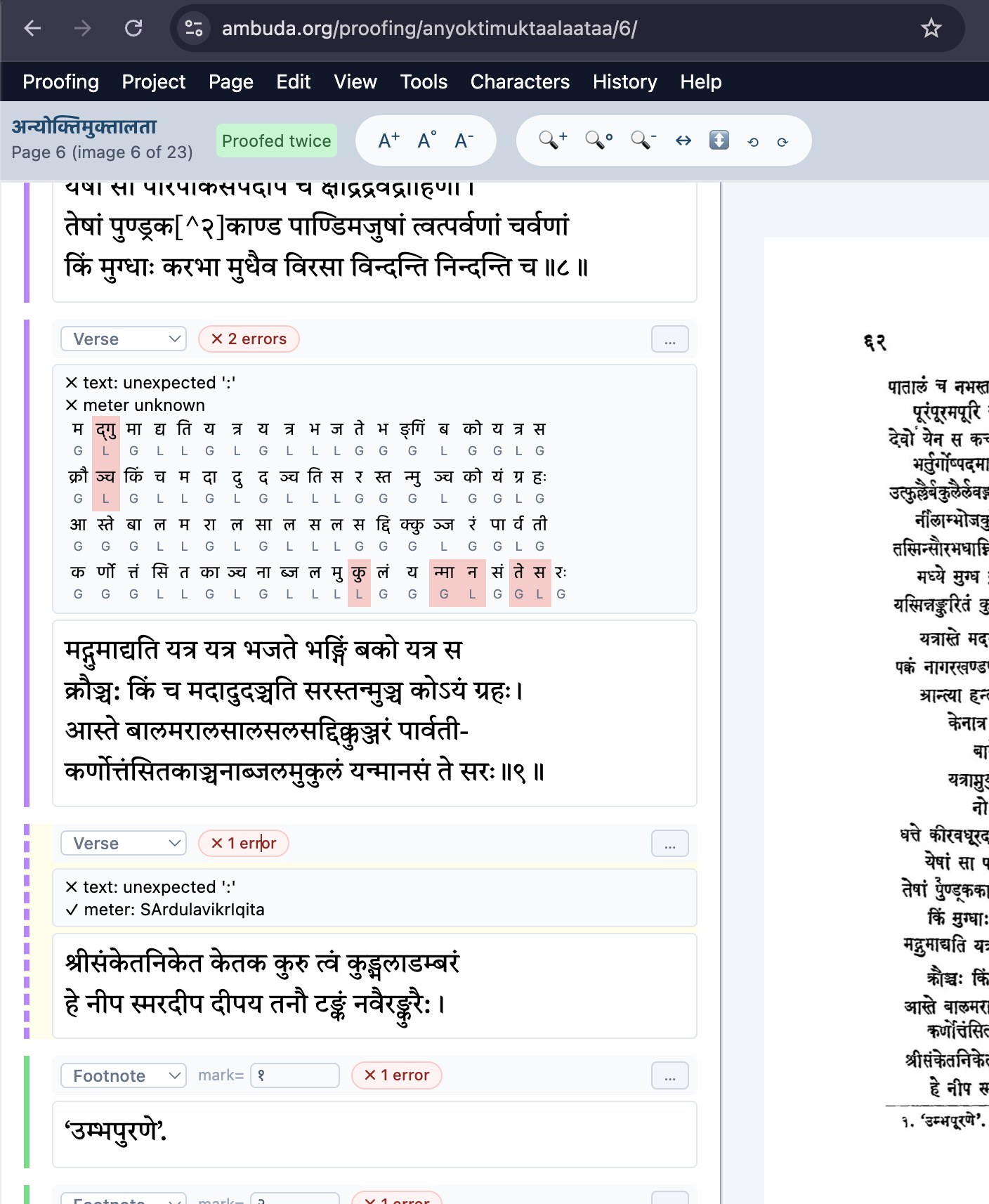The height and width of the screenshot is (1204, 989).
Task: Click the footnote mark input field
Action: tap(295, 1075)
